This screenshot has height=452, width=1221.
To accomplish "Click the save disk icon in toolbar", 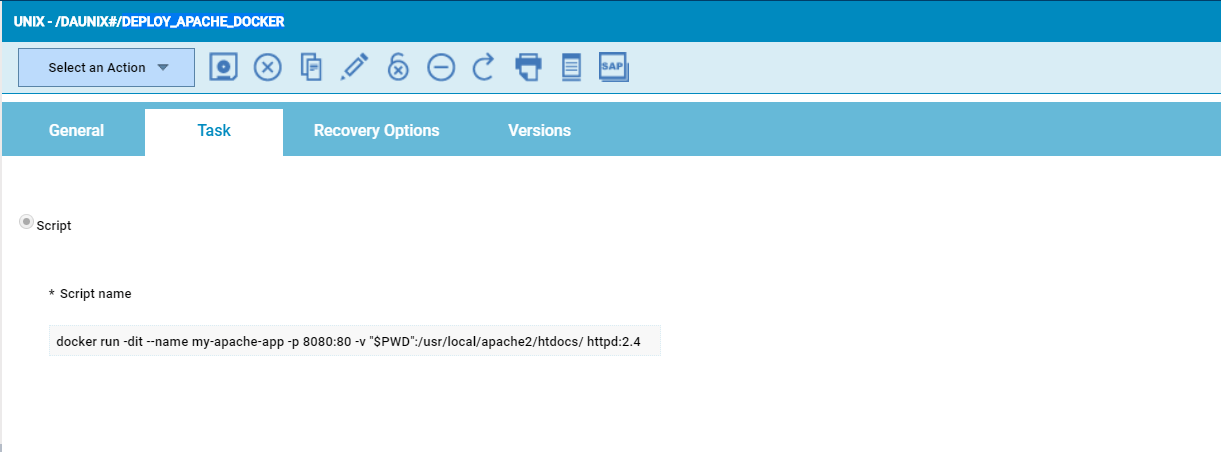I will pos(224,67).
